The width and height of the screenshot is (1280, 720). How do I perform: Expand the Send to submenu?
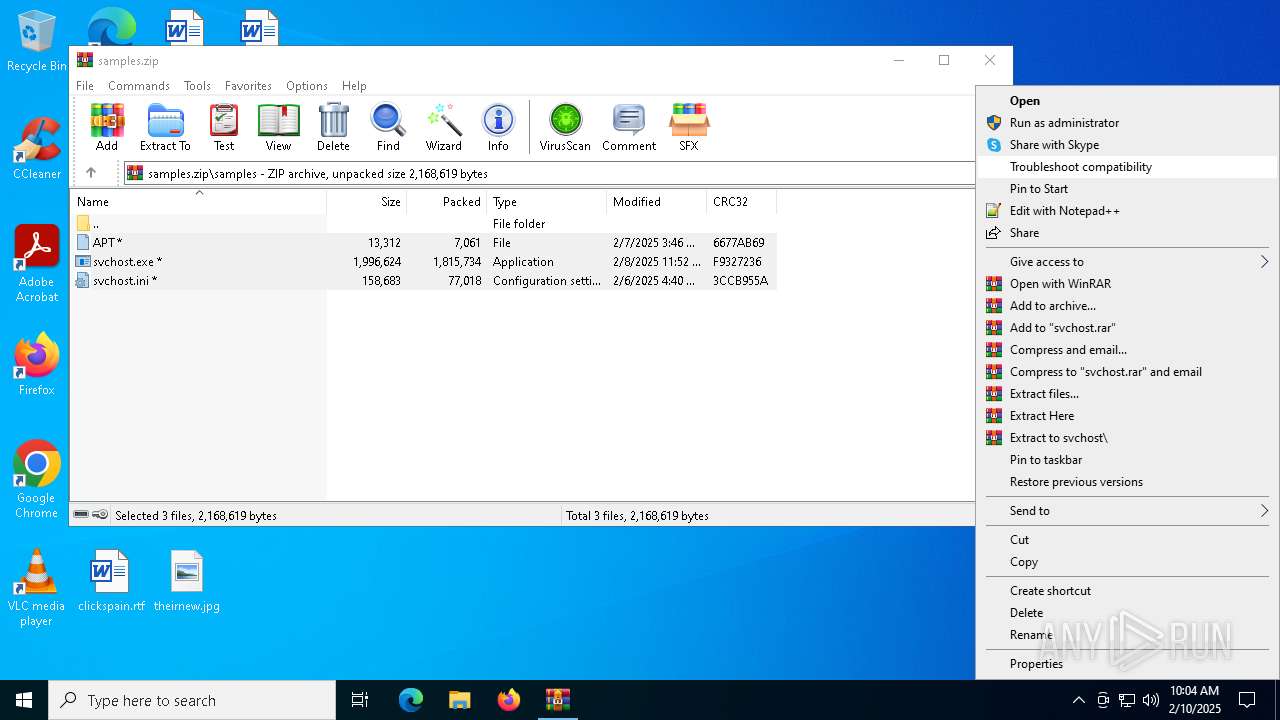pyautogui.click(x=1127, y=511)
